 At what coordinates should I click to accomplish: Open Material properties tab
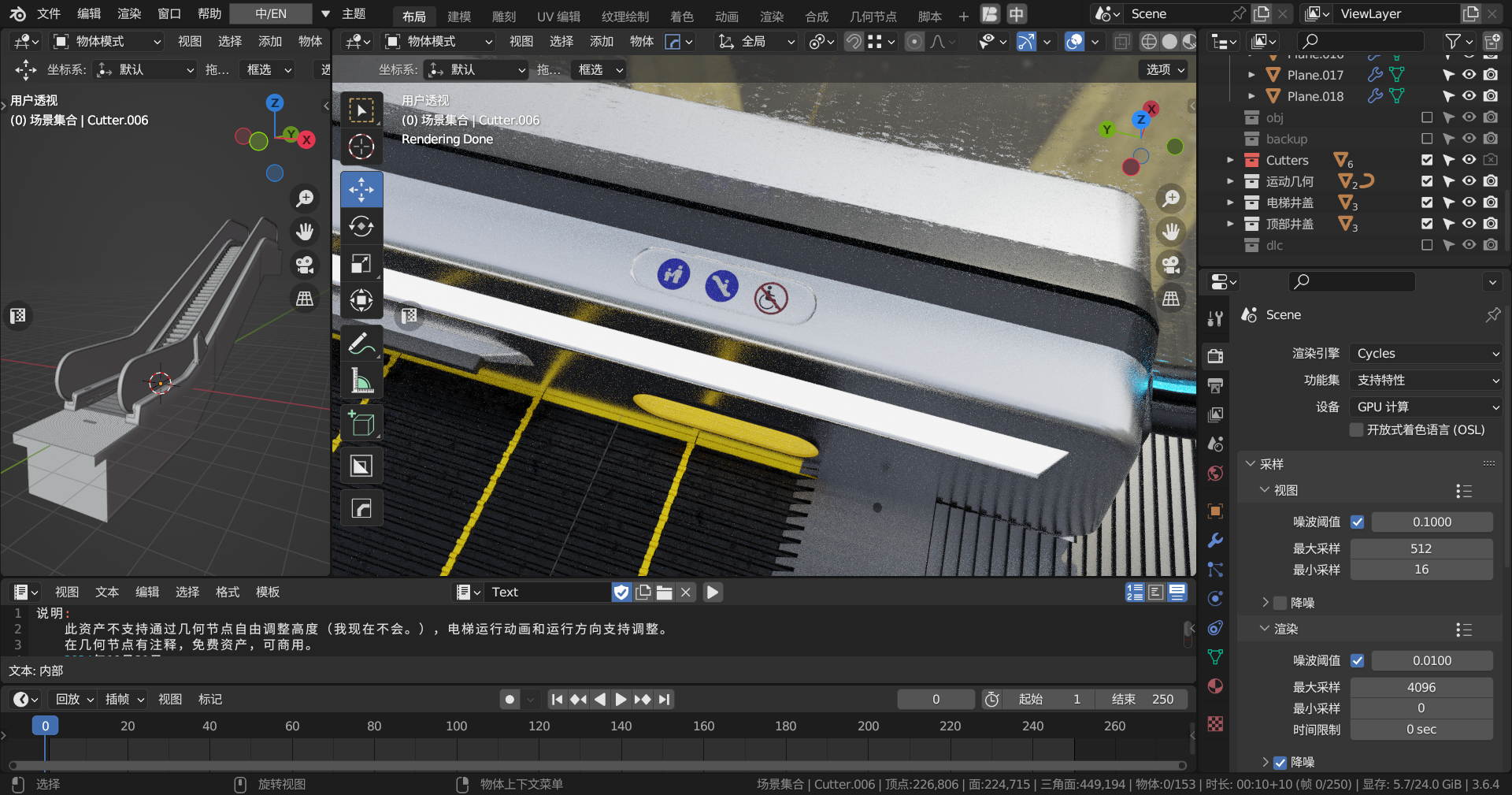[x=1215, y=686]
